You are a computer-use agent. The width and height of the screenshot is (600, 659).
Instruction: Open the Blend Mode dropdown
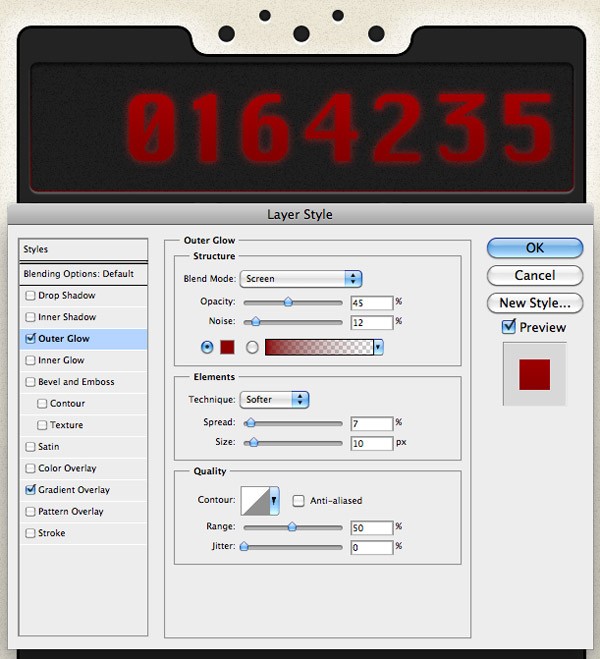(301, 279)
